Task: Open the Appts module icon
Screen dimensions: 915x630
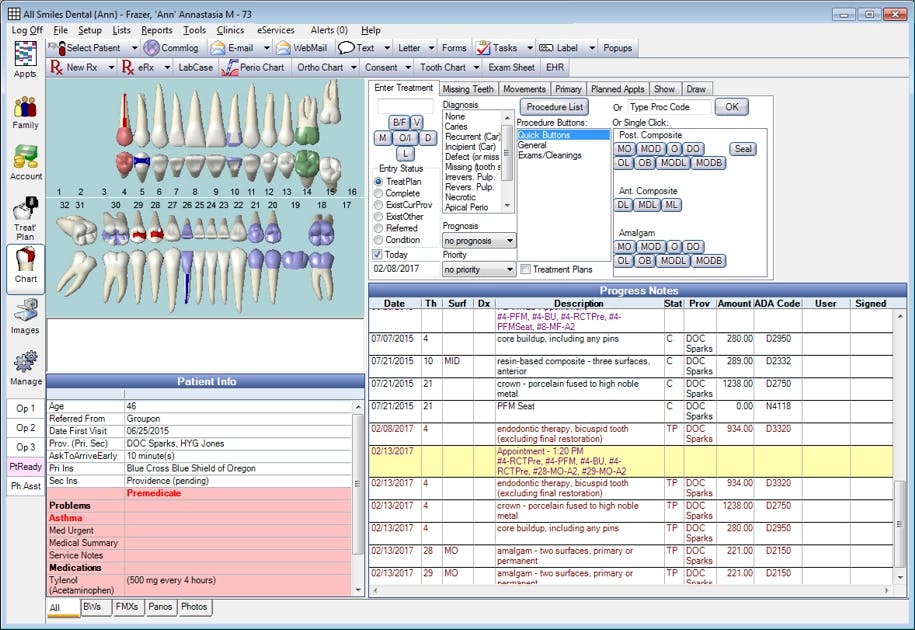Action: 25,60
